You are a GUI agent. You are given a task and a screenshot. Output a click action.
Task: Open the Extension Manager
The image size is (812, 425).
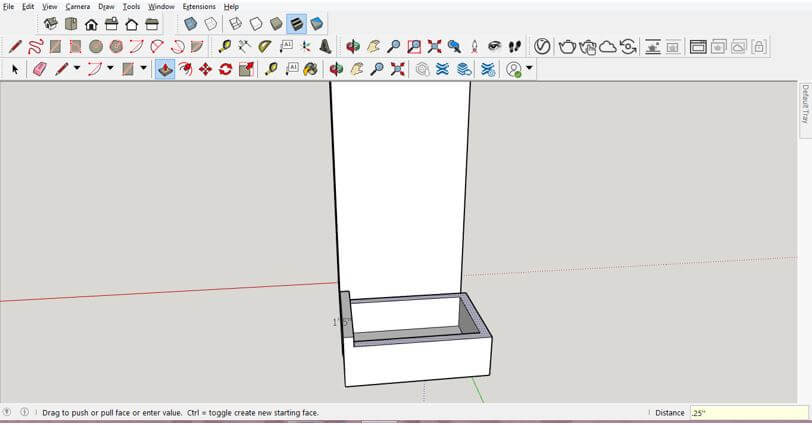click(488, 69)
